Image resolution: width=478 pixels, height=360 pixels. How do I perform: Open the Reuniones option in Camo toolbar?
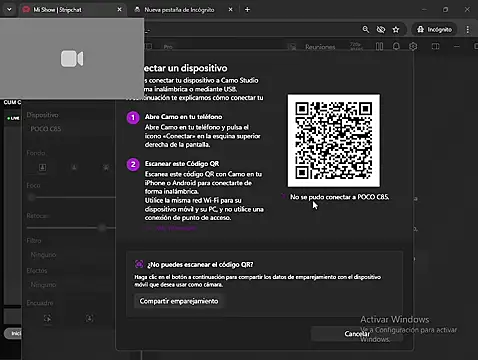point(320,47)
